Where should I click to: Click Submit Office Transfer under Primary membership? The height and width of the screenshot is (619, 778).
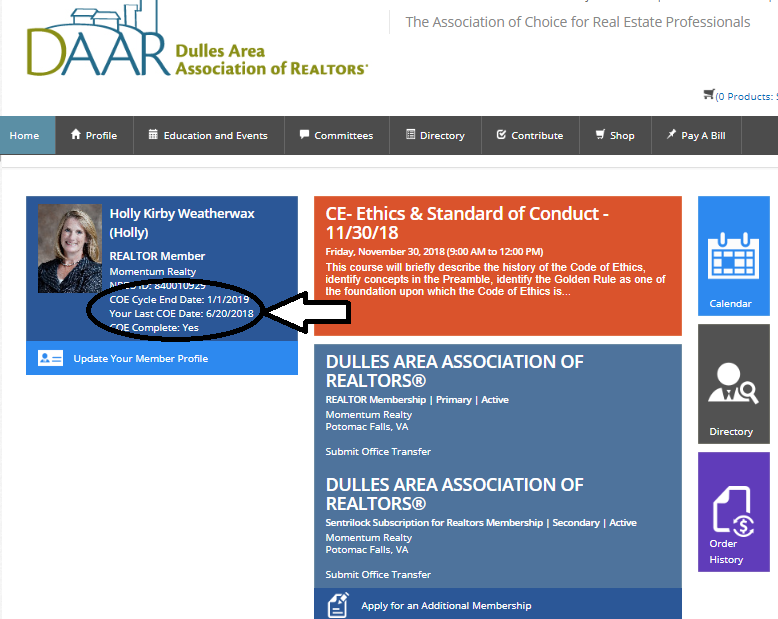pyautogui.click(x=378, y=451)
